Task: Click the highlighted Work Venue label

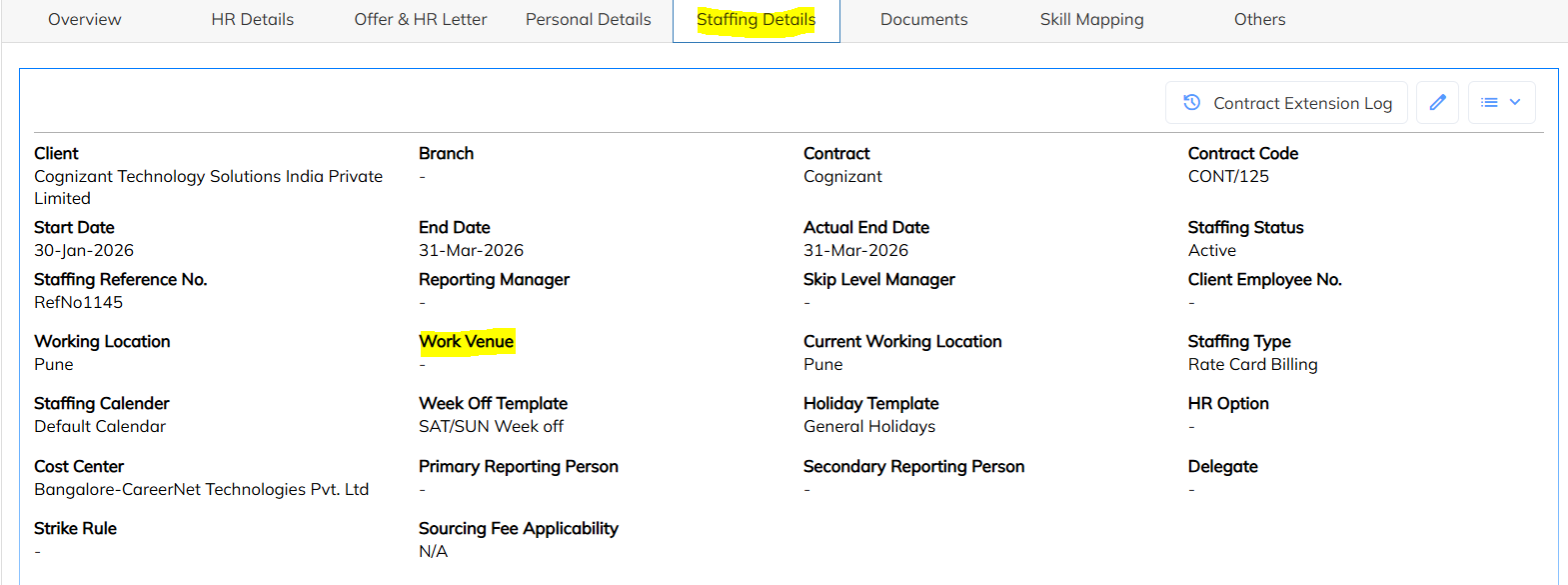Action: point(467,342)
